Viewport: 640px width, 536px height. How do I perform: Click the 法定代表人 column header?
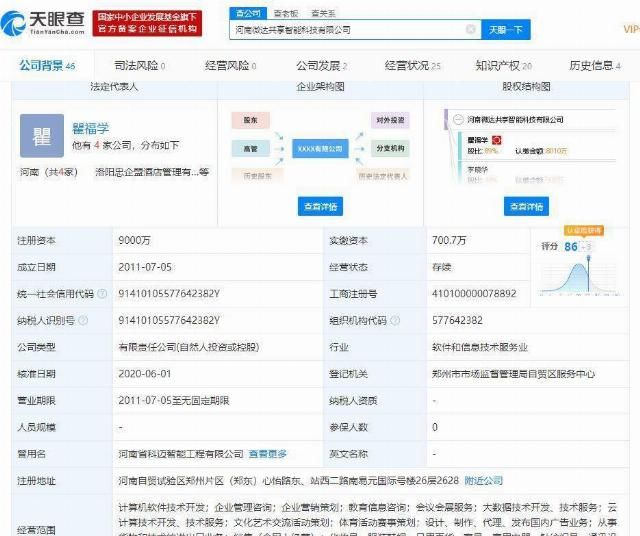(x=114, y=87)
